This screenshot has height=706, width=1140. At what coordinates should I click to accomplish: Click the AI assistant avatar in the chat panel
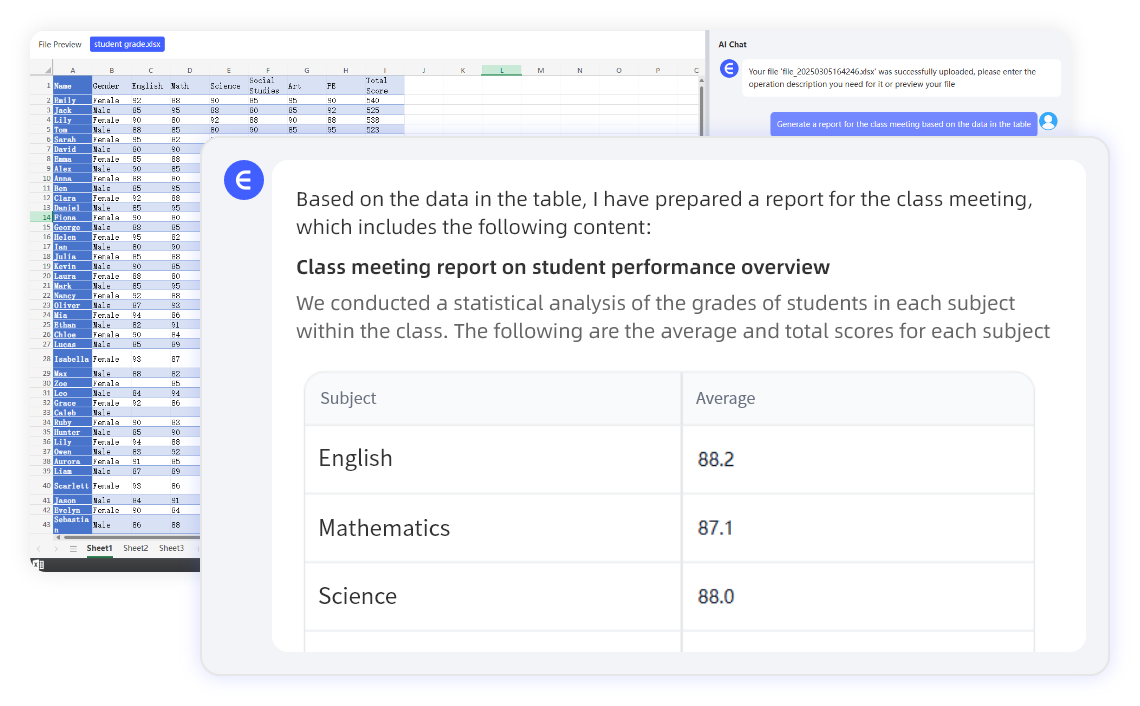[x=729, y=68]
